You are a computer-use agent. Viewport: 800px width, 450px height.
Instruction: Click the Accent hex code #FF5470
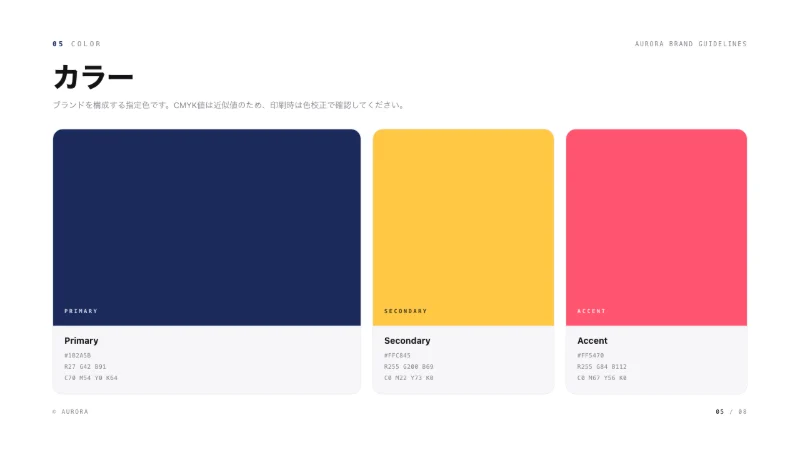[590, 356]
